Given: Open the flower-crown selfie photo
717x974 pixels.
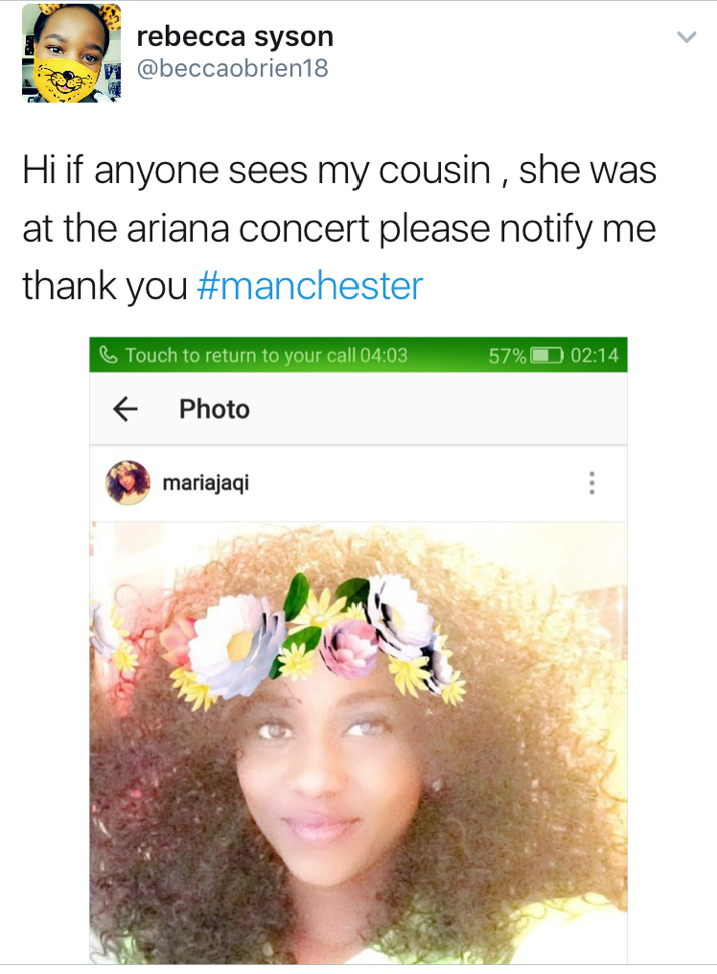Looking at the screenshot, I should pyautogui.click(x=358, y=743).
